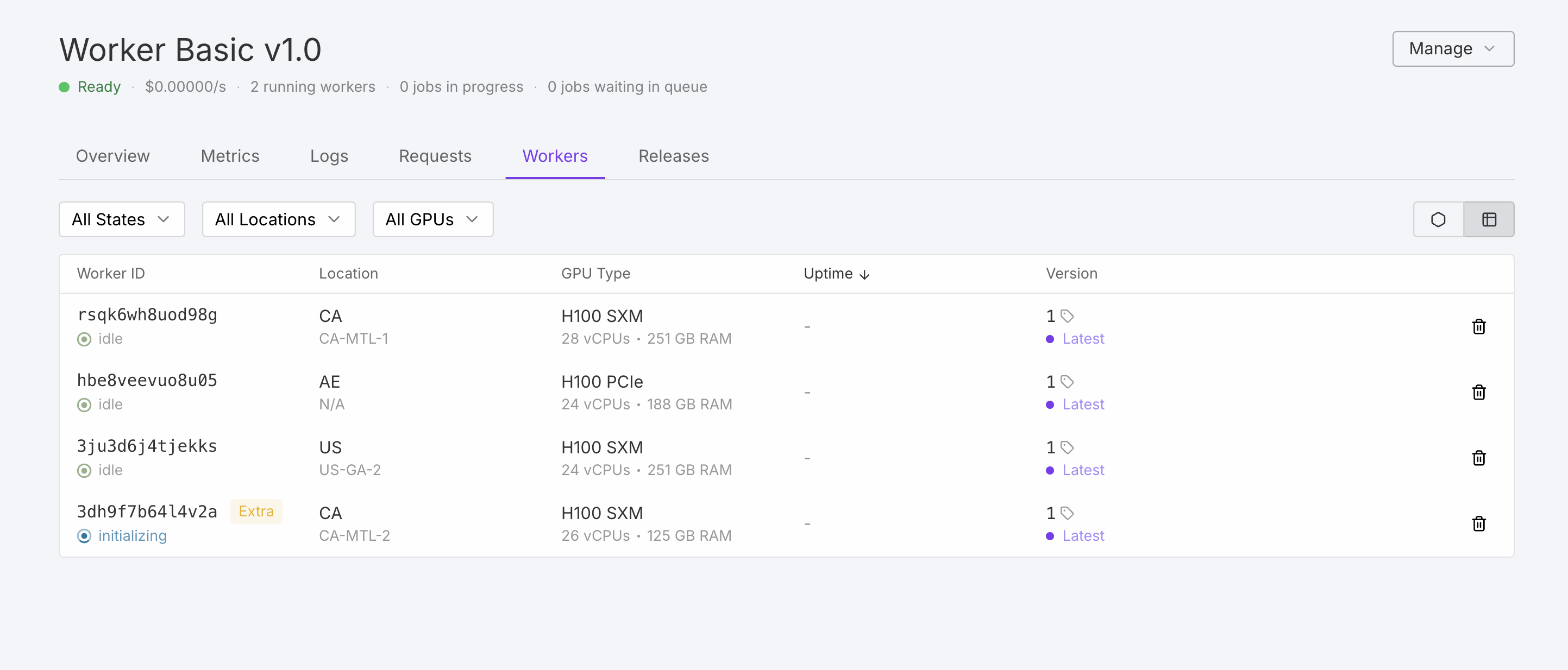Screen dimensions: 1568x670
Task: Click purple Latest dot in last row
Action: tap(1049, 536)
